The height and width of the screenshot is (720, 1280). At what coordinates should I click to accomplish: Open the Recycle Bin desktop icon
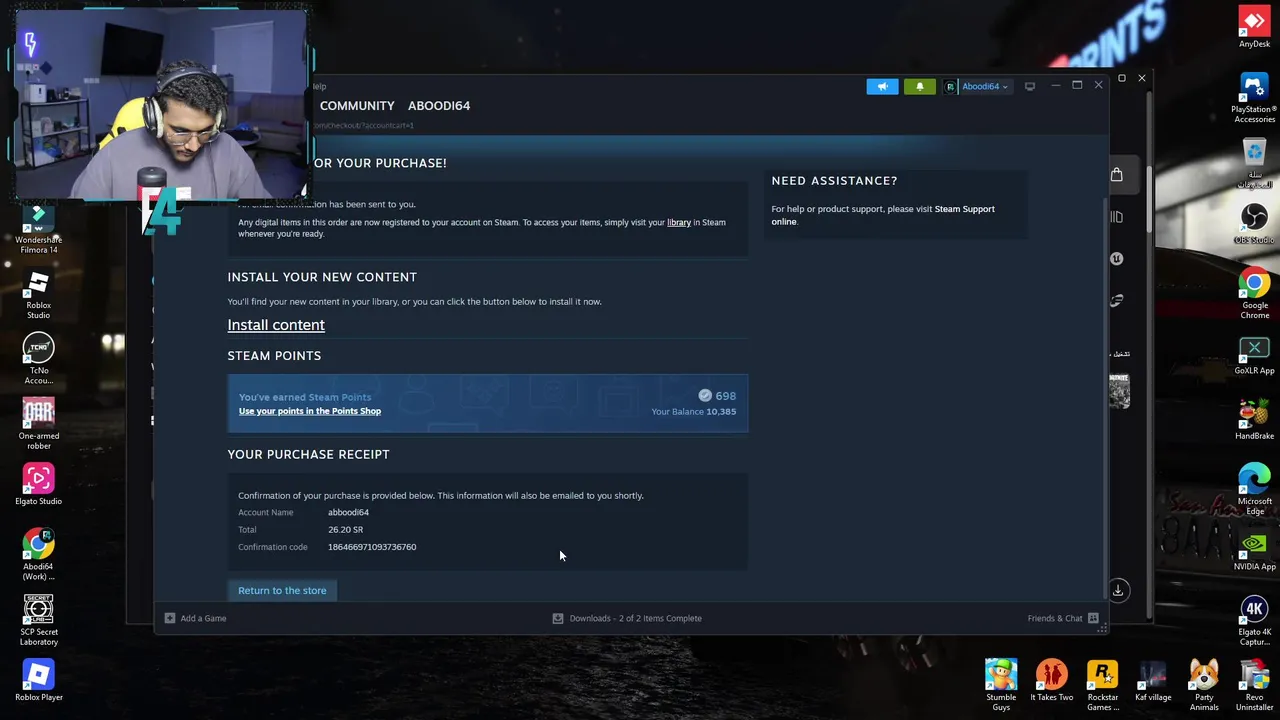click(x=1254, y=163)
